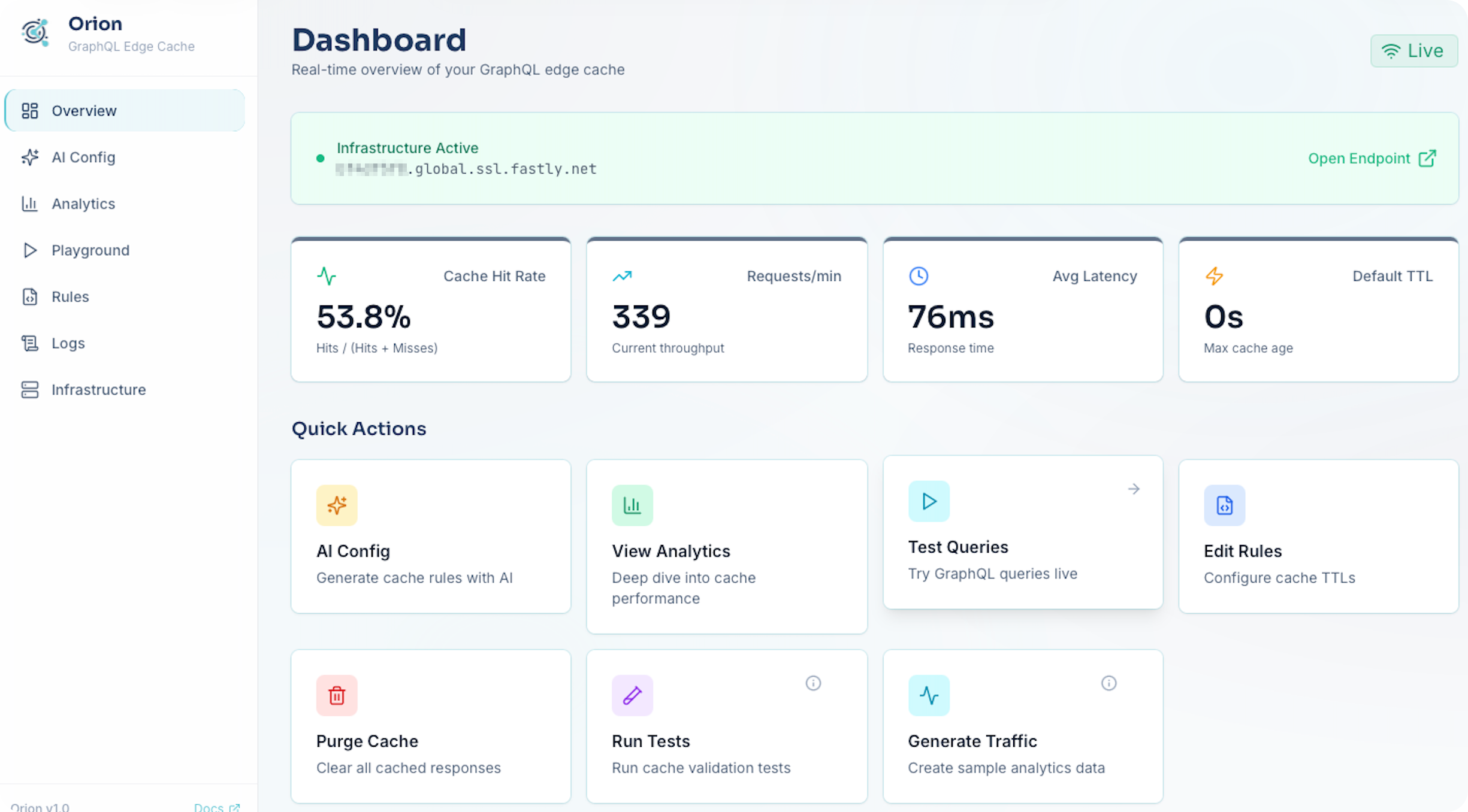Click the fastly.net endpoint address text

(x=466, y=169)
